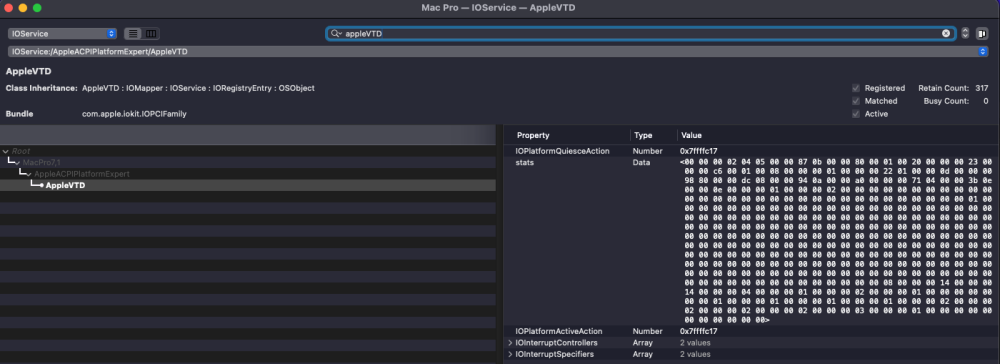The width and height of the screenshot is (1000, 364).
Task: Open the IOService path popup bar
Action: pyautogui.click(x=497, y=51)
